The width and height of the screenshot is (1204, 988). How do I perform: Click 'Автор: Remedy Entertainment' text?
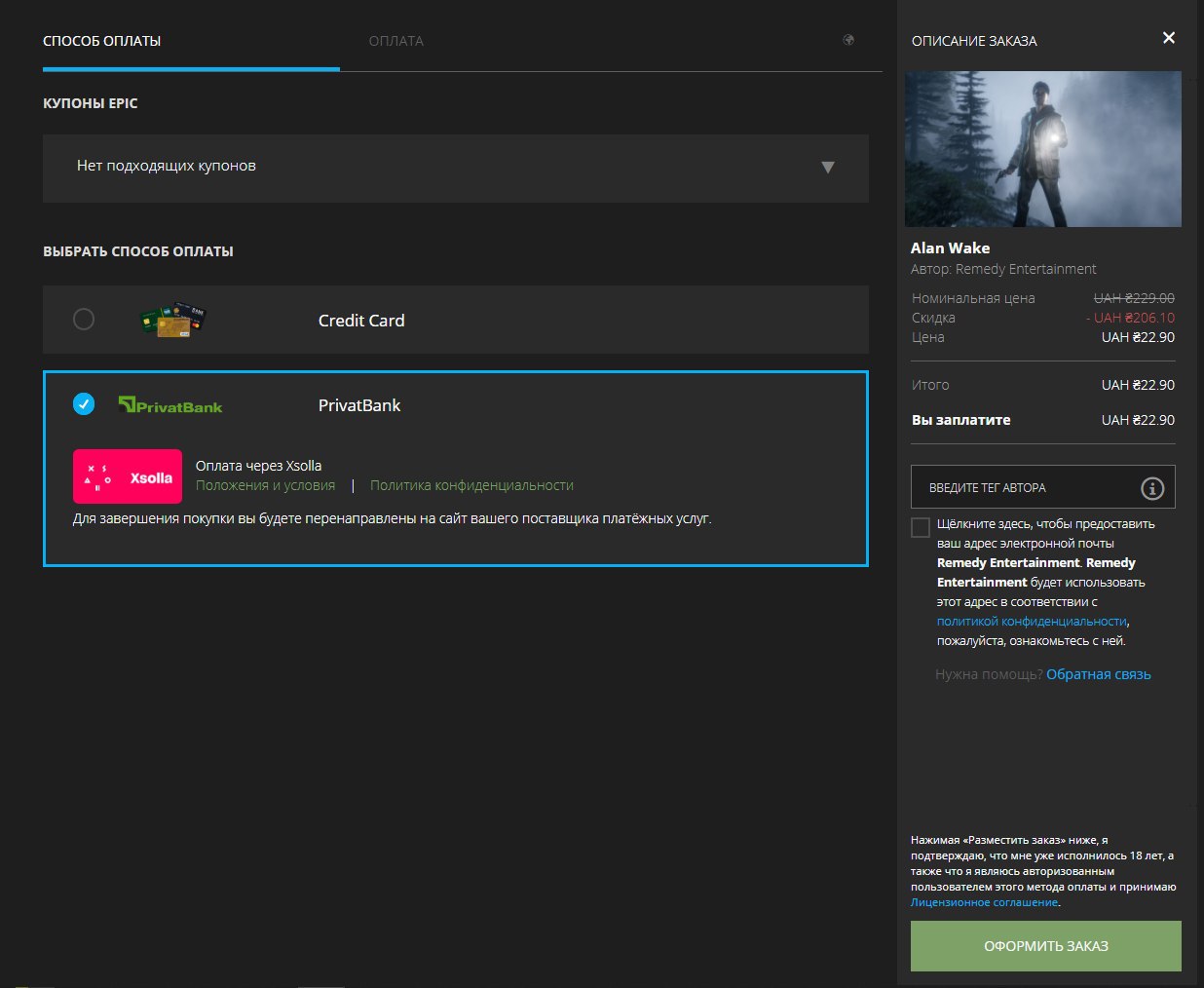coord(1003,269)
